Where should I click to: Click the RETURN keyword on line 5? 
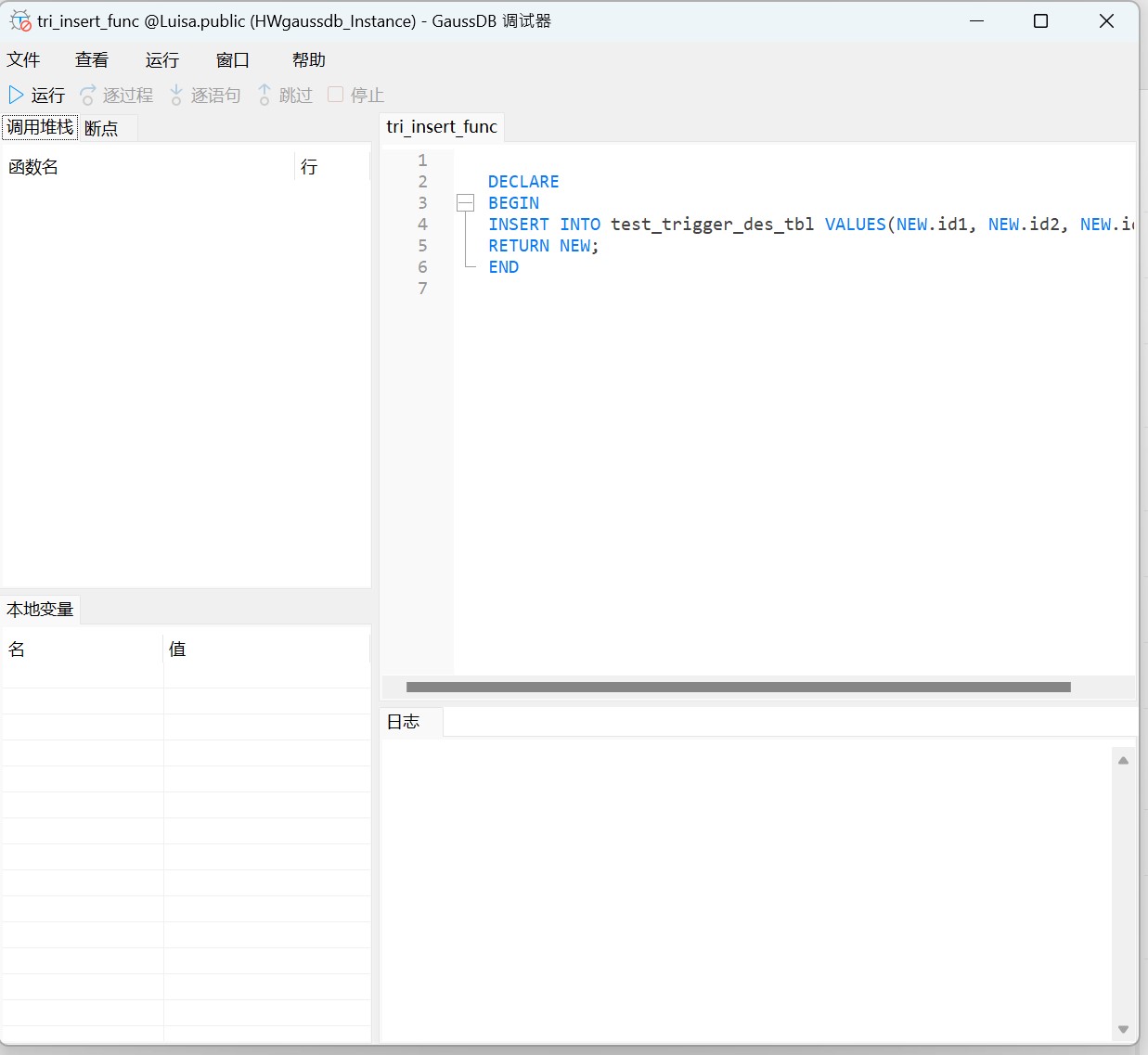[519, 246]
